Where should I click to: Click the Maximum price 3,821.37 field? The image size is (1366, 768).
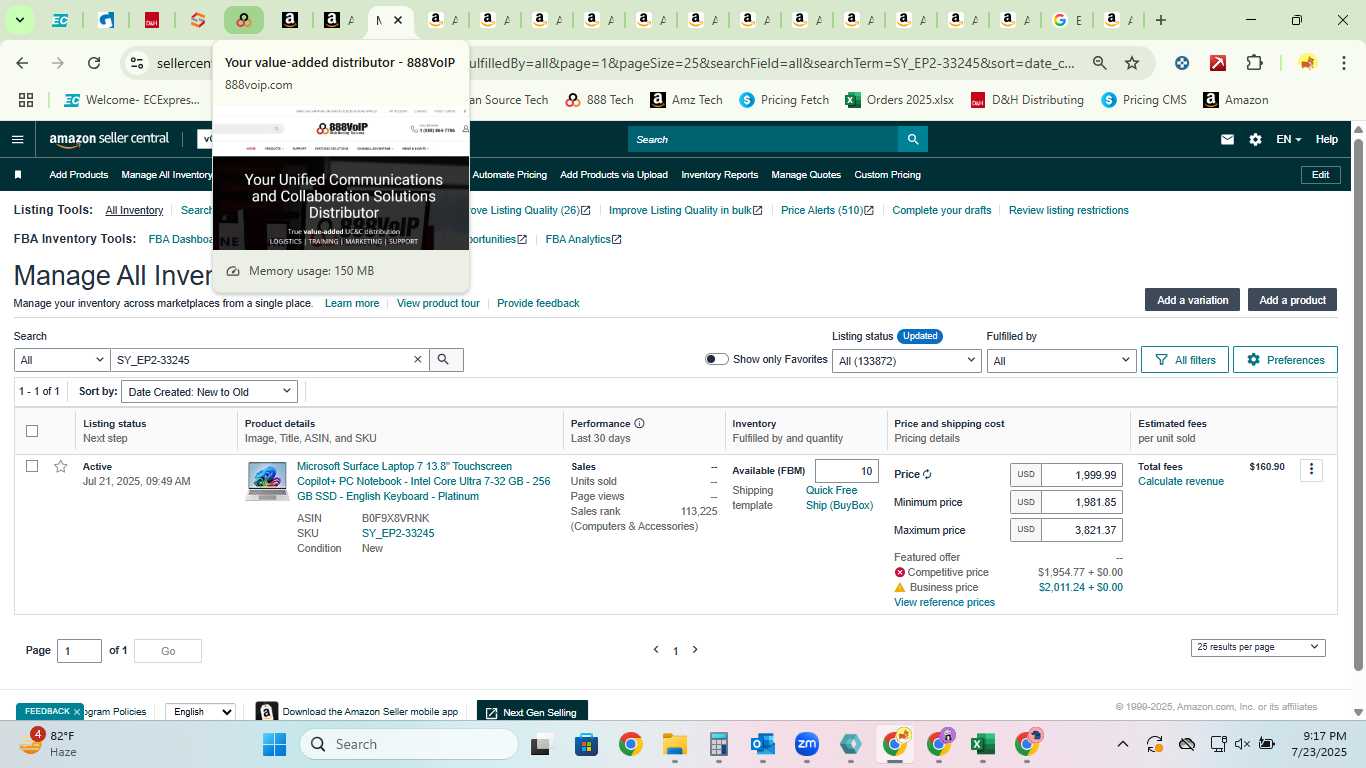tap(1081, 531)
